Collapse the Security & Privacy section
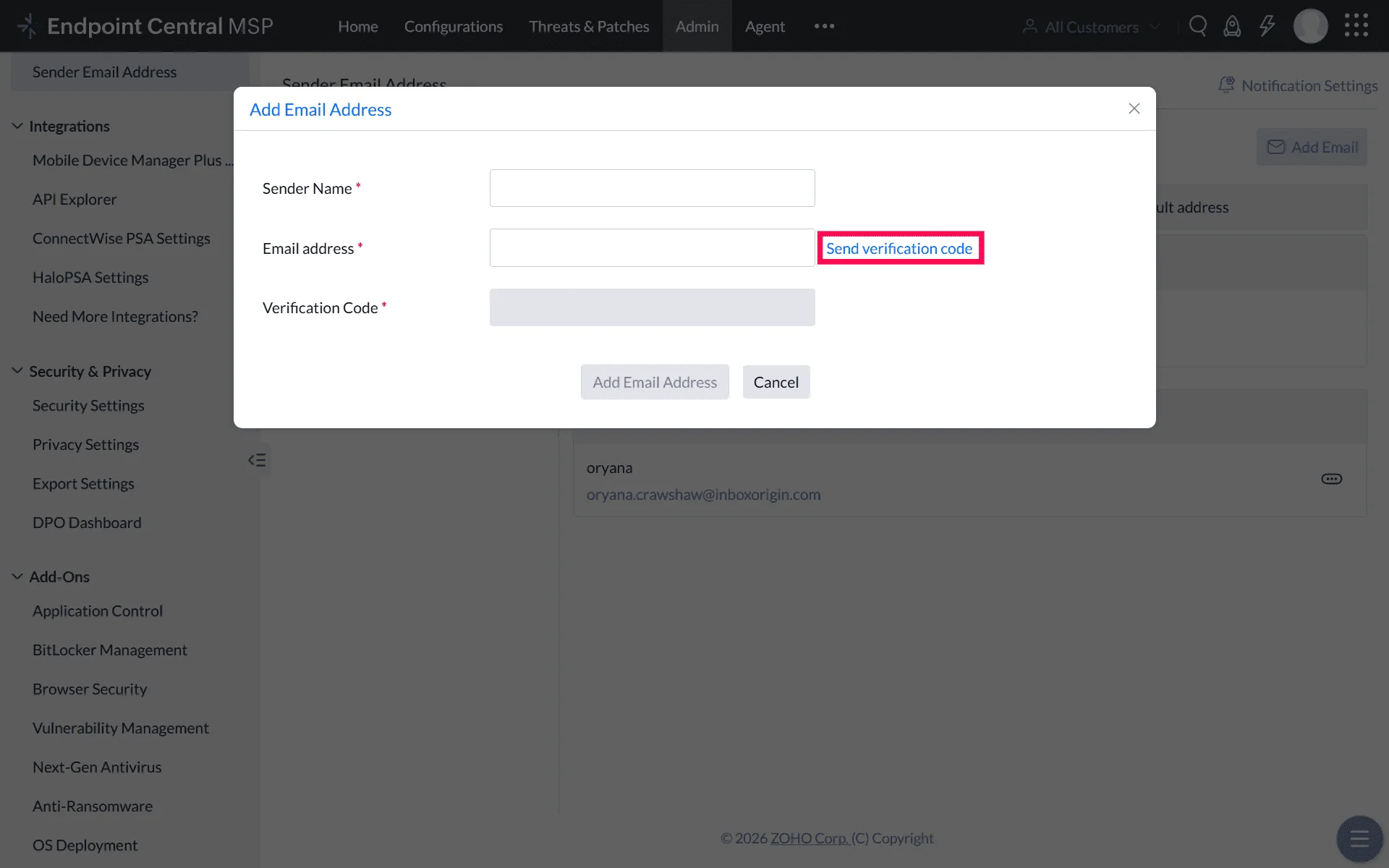This screenshot has height=868, width=1389. pyautogui.click(x=17, y=371)
